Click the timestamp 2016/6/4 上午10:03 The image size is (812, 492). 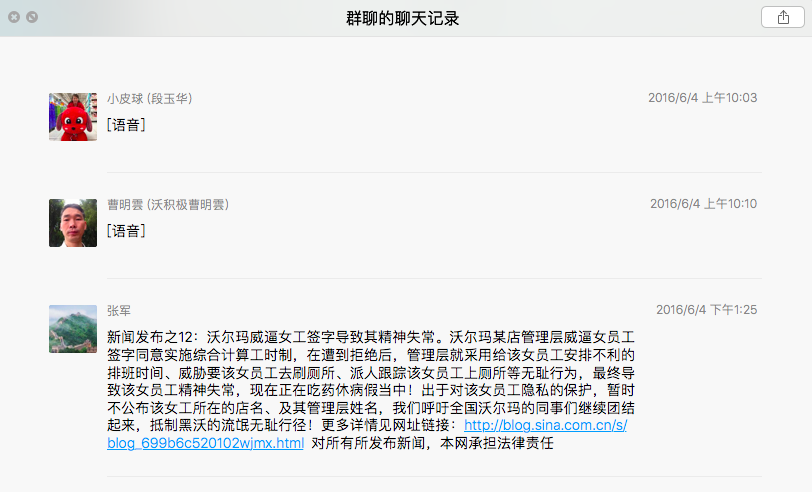(702, 98)
